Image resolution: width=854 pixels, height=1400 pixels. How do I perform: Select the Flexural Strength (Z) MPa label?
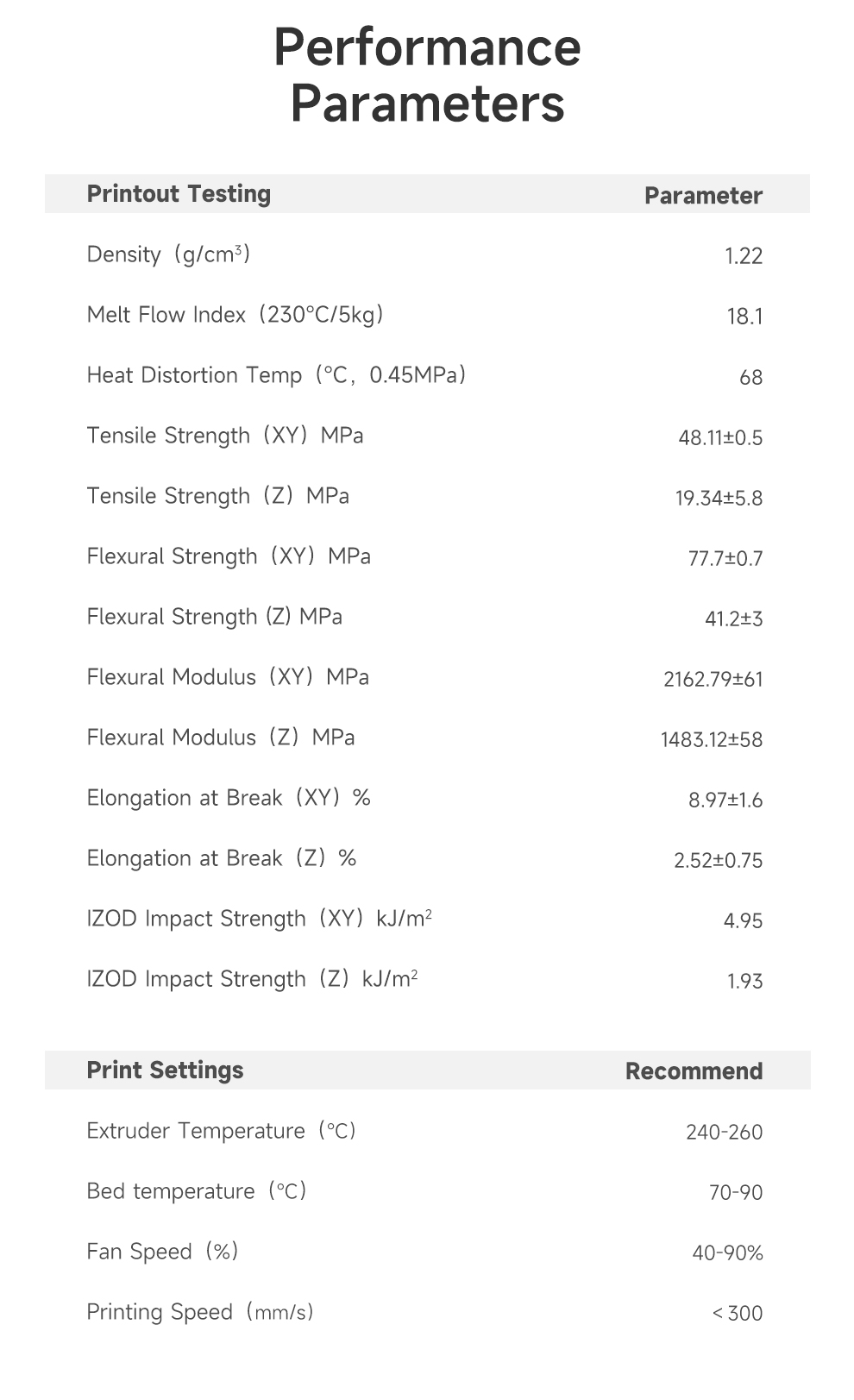(x=214, y=617)
